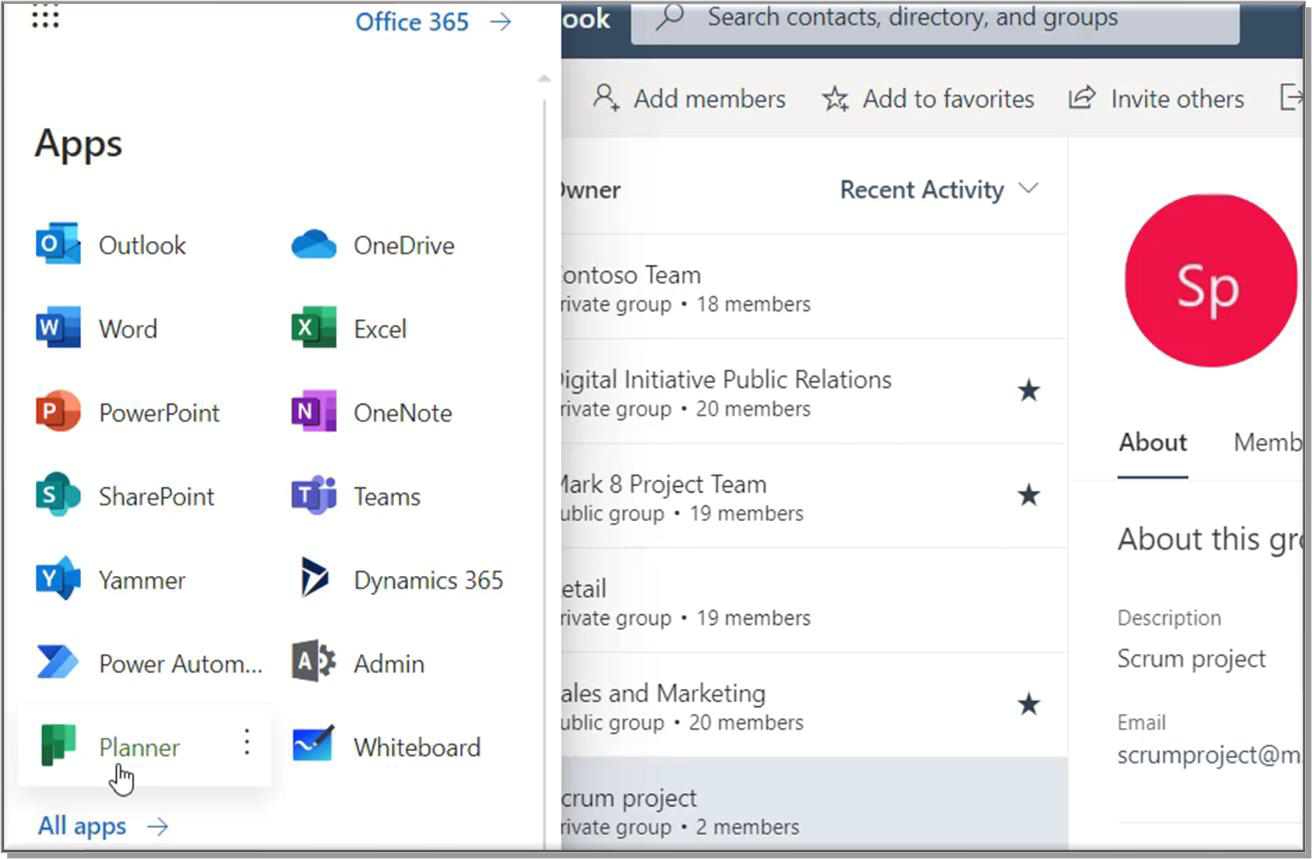Click Add members button text
This screenshot has height=859, width=1312.
click(x=710, y=99)
